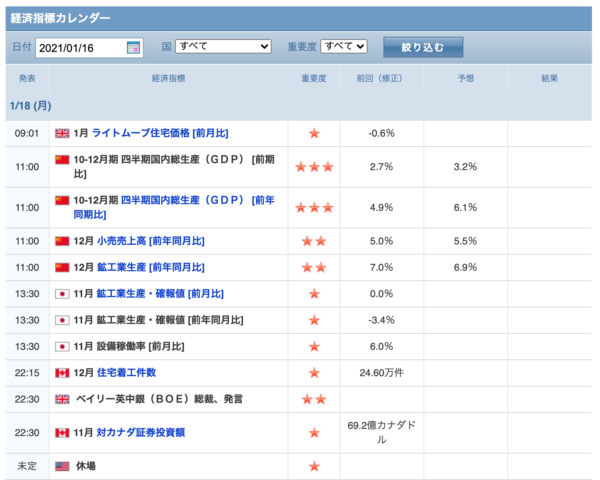600x480 pixels.
Task: Click the 22:15 time cell
Action: point(27,372)
